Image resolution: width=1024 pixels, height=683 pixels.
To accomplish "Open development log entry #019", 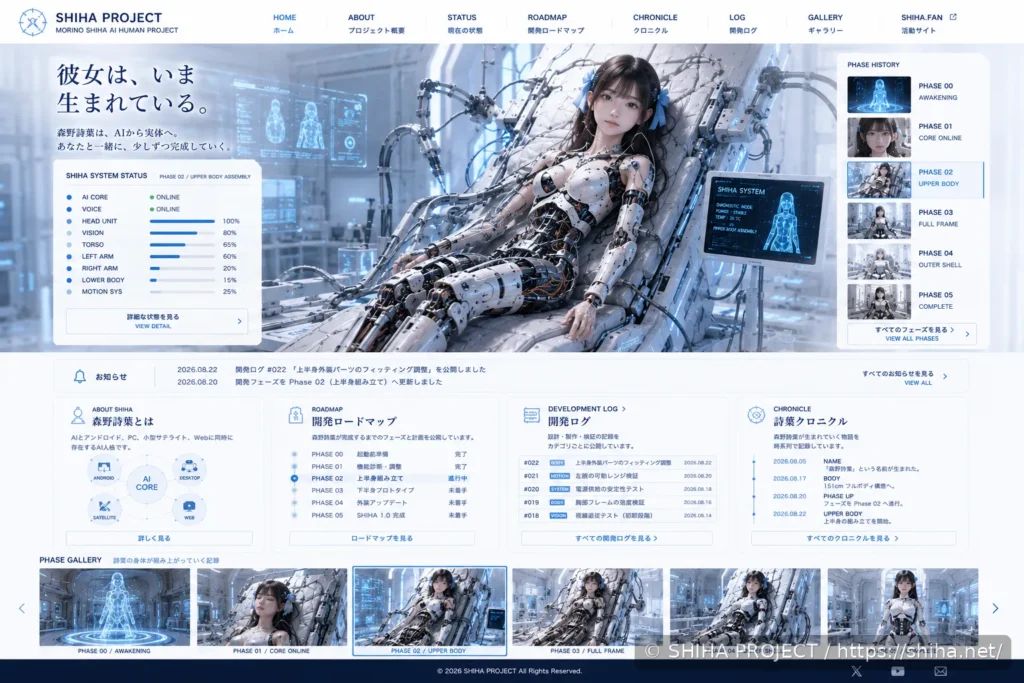I will [617, 502].
